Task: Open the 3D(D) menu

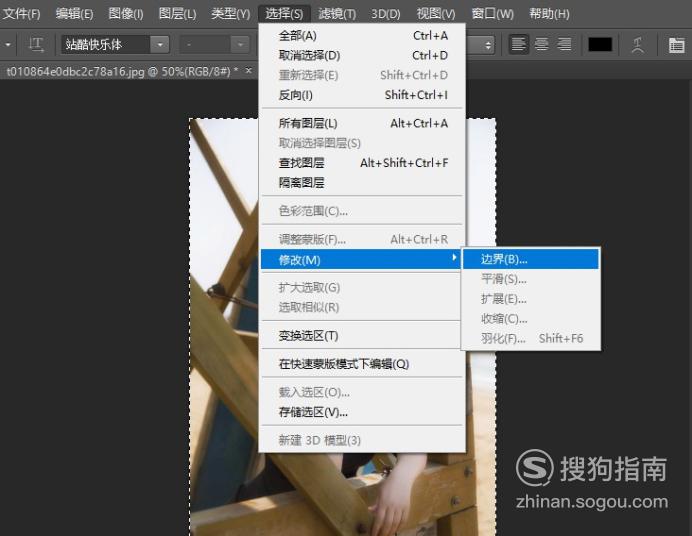Action: pyautogui.click(x=385, y=14)
